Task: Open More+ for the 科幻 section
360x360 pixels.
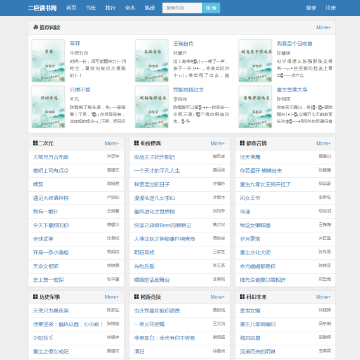Action: point(323,297)
